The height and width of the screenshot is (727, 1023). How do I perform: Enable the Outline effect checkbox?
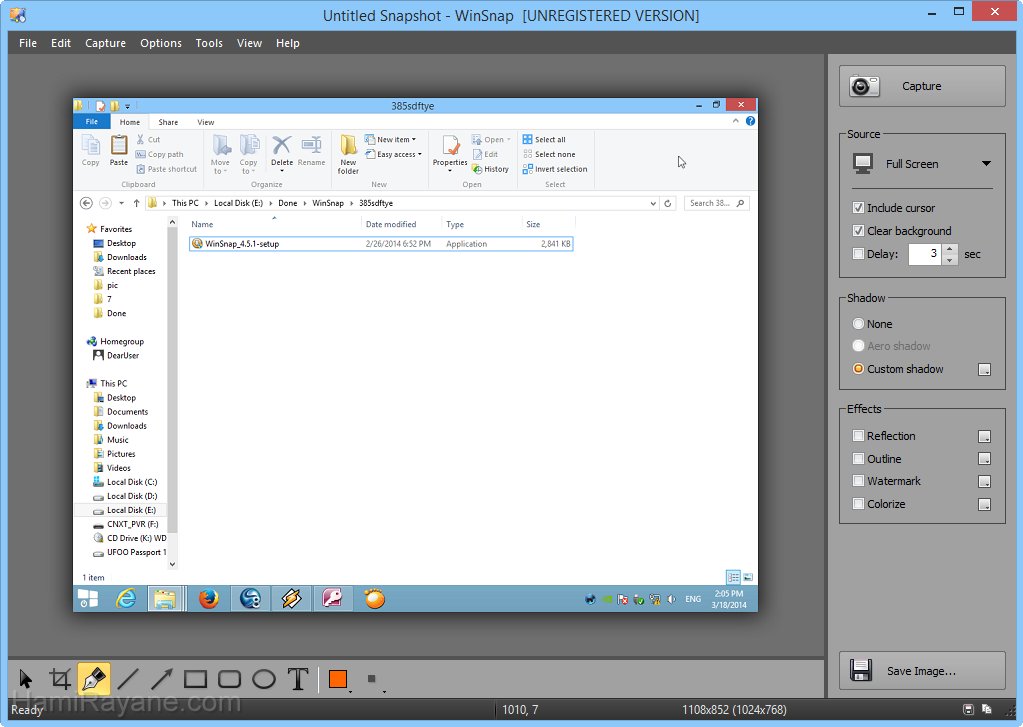click(x=859, y=459)
